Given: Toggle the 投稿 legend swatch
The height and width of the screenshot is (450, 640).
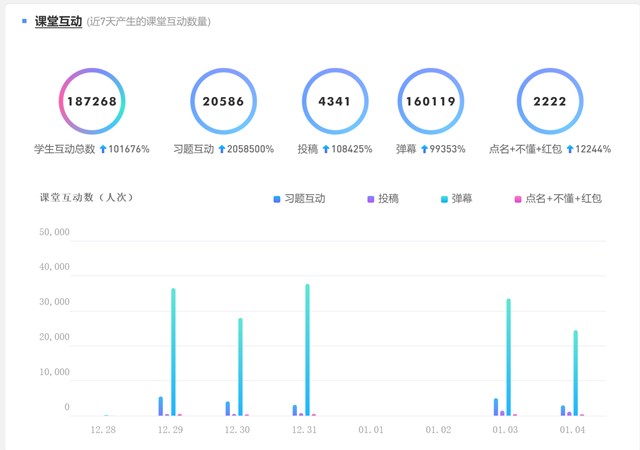Looking at the screenshot, I should 371,199.
